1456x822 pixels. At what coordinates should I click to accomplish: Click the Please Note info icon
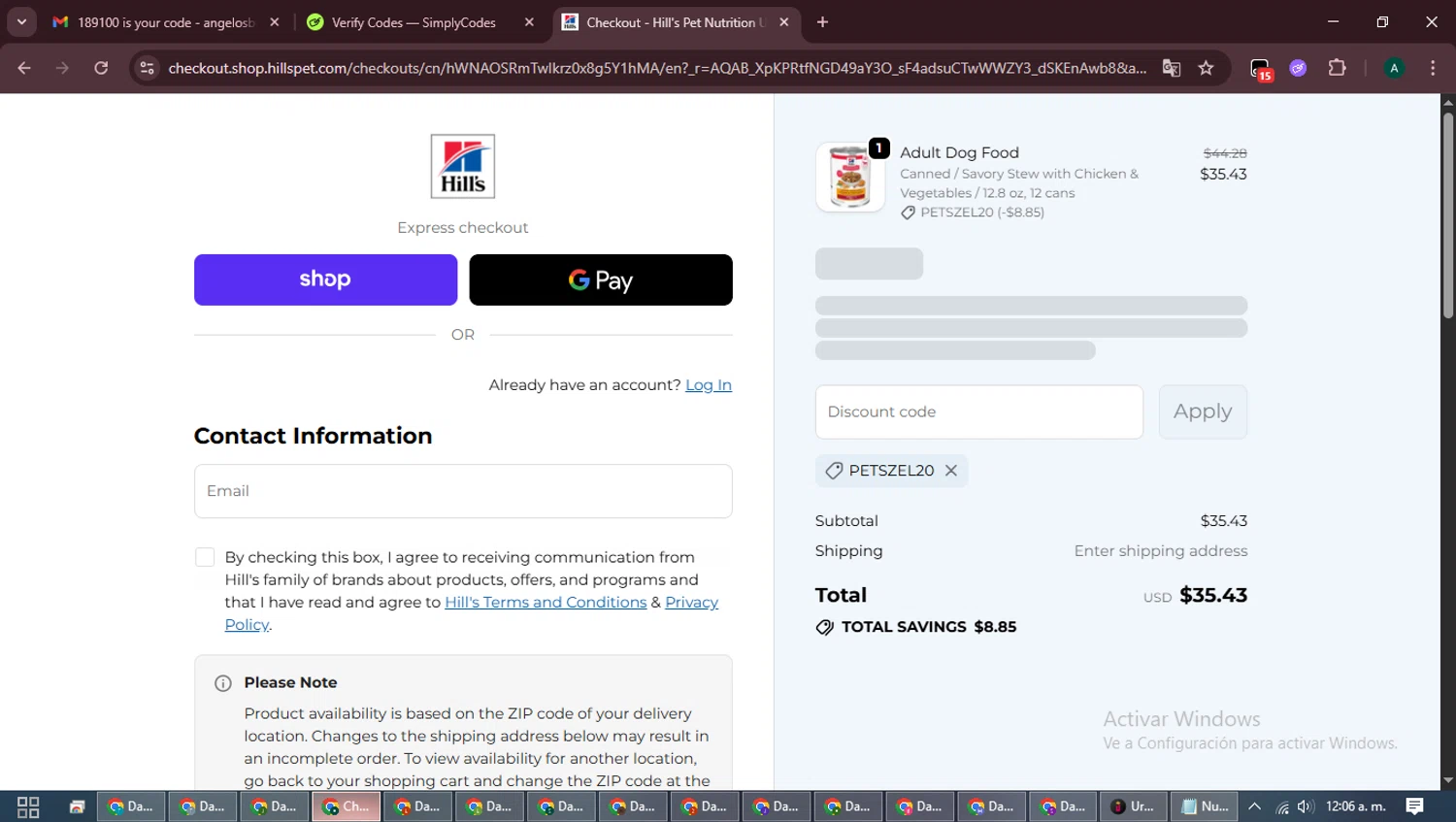pyautogui.click(x=223, y=683)
